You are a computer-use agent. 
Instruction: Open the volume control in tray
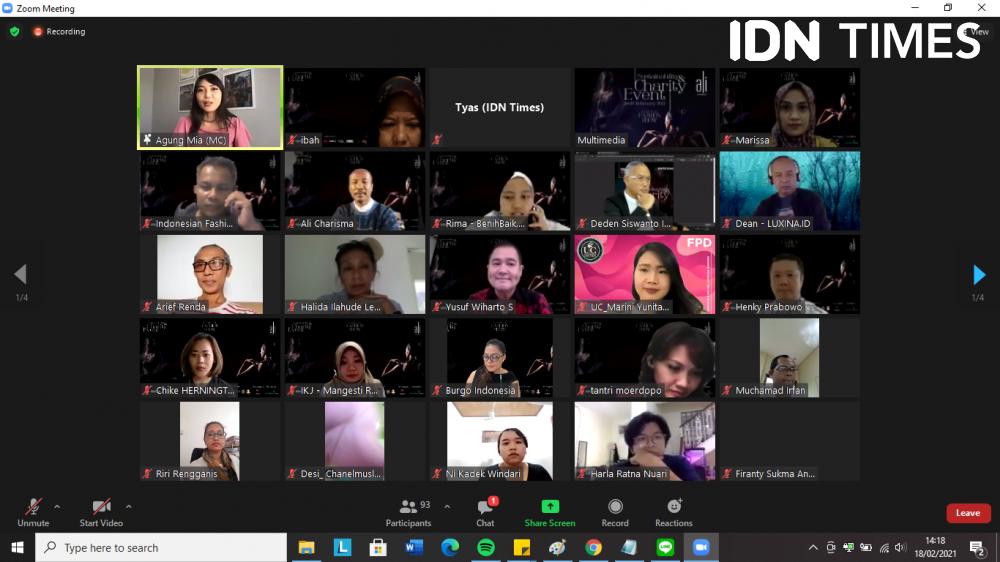pyautogui.click(x=900, y=547)
